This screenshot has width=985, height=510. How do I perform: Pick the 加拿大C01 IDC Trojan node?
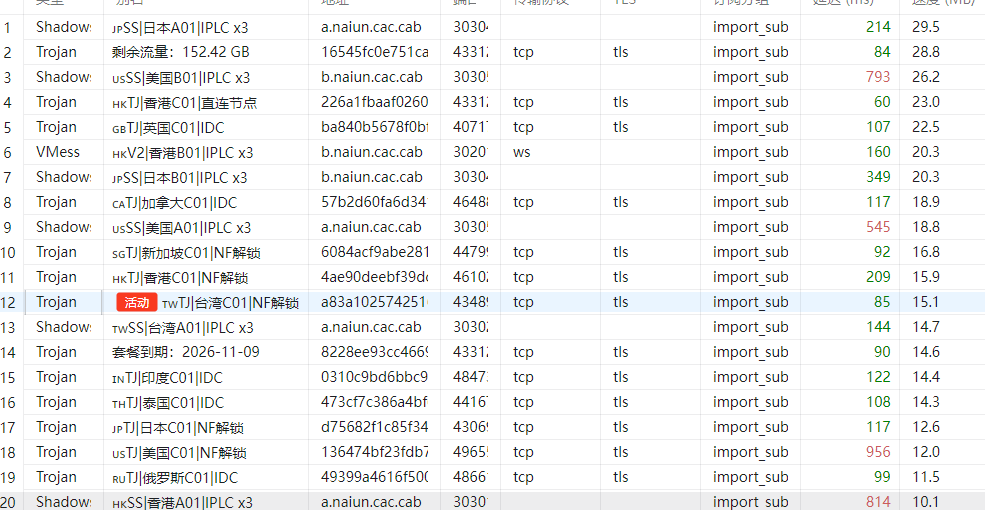pyautogui.click(x=175, y=202)
